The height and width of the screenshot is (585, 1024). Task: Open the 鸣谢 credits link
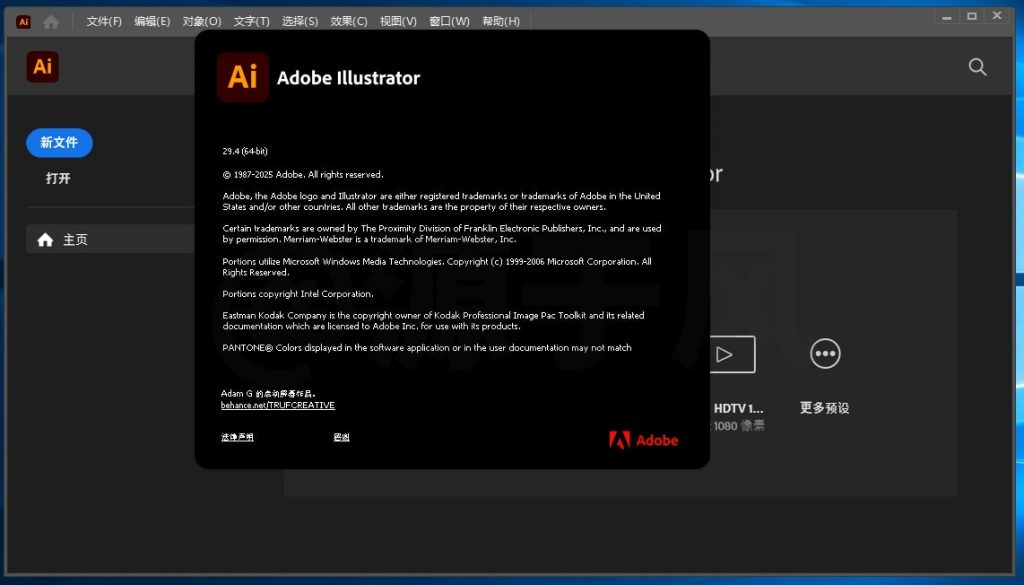[342, 437]
